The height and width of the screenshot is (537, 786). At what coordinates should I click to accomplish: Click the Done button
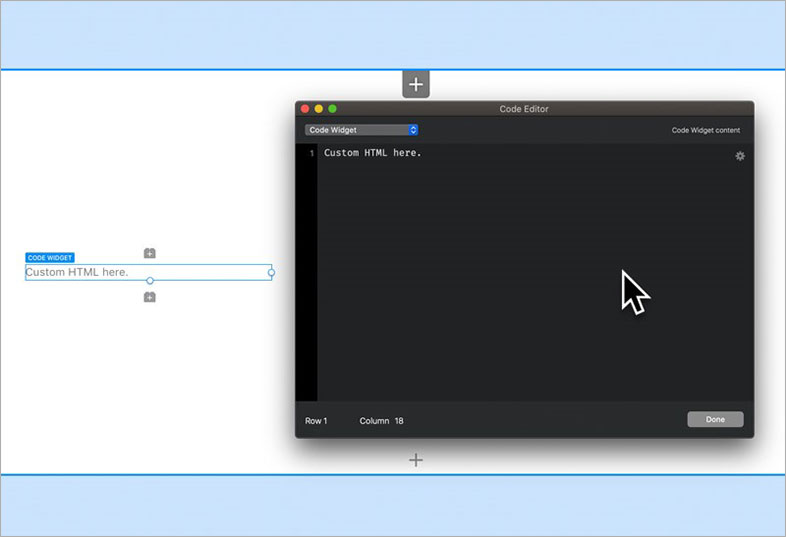[715, 419]
